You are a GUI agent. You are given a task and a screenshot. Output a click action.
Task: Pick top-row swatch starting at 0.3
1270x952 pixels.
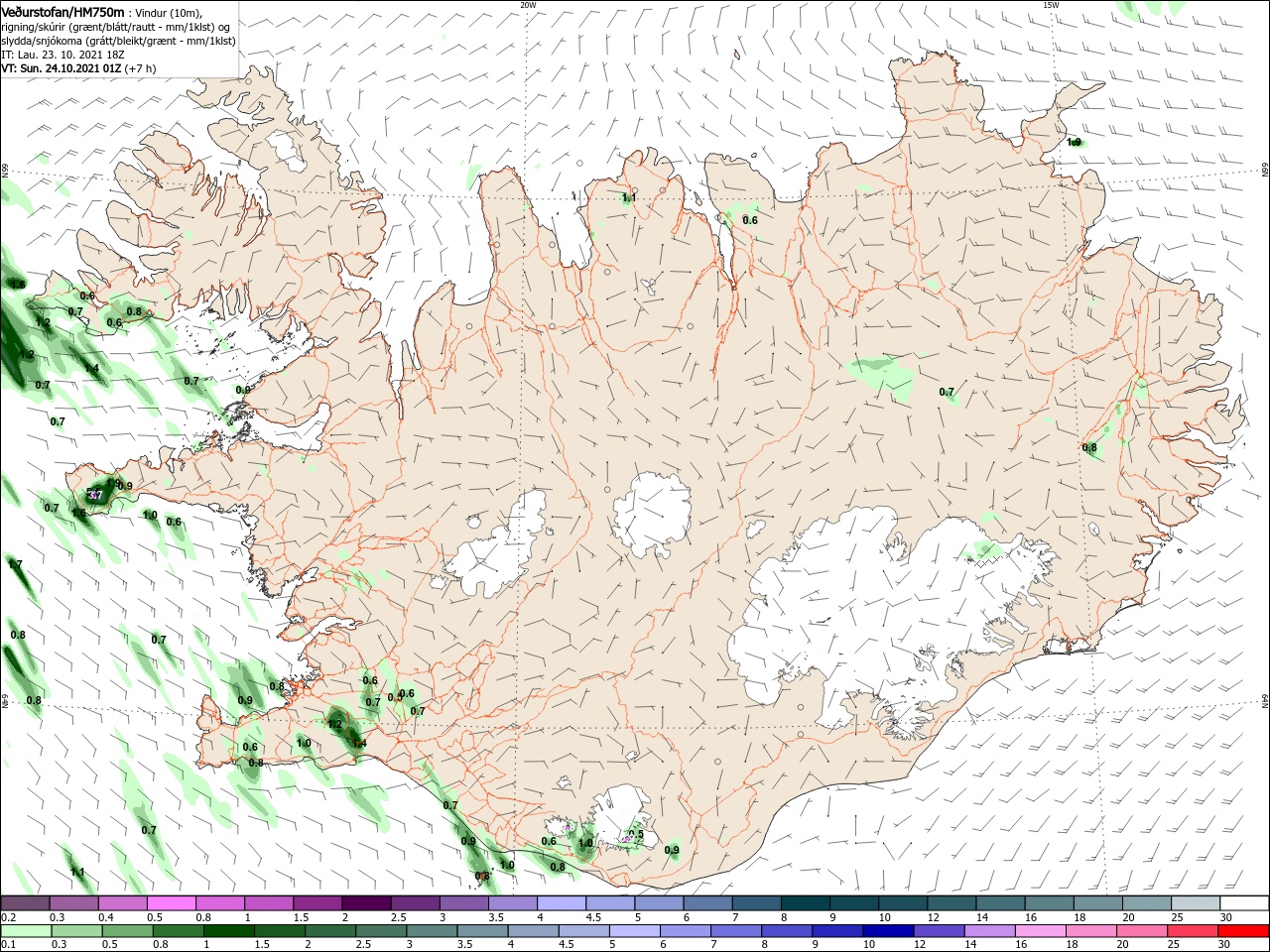click(73, 903)
